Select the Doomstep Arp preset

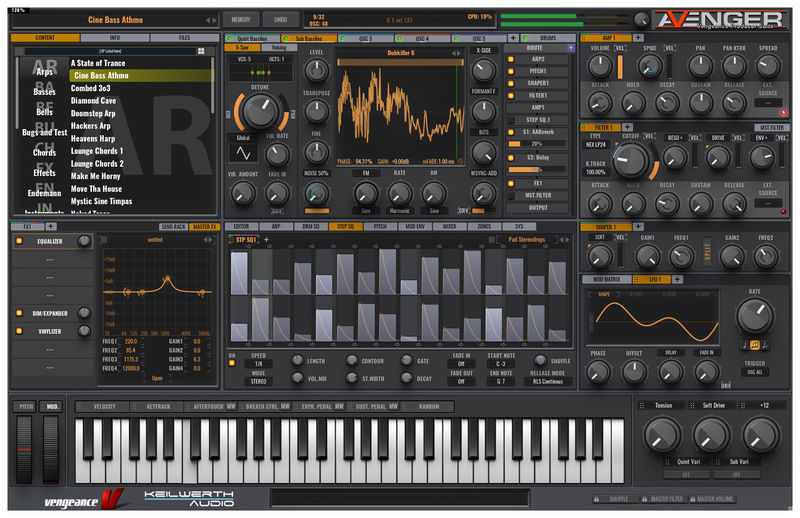click(x=141, y=113)
